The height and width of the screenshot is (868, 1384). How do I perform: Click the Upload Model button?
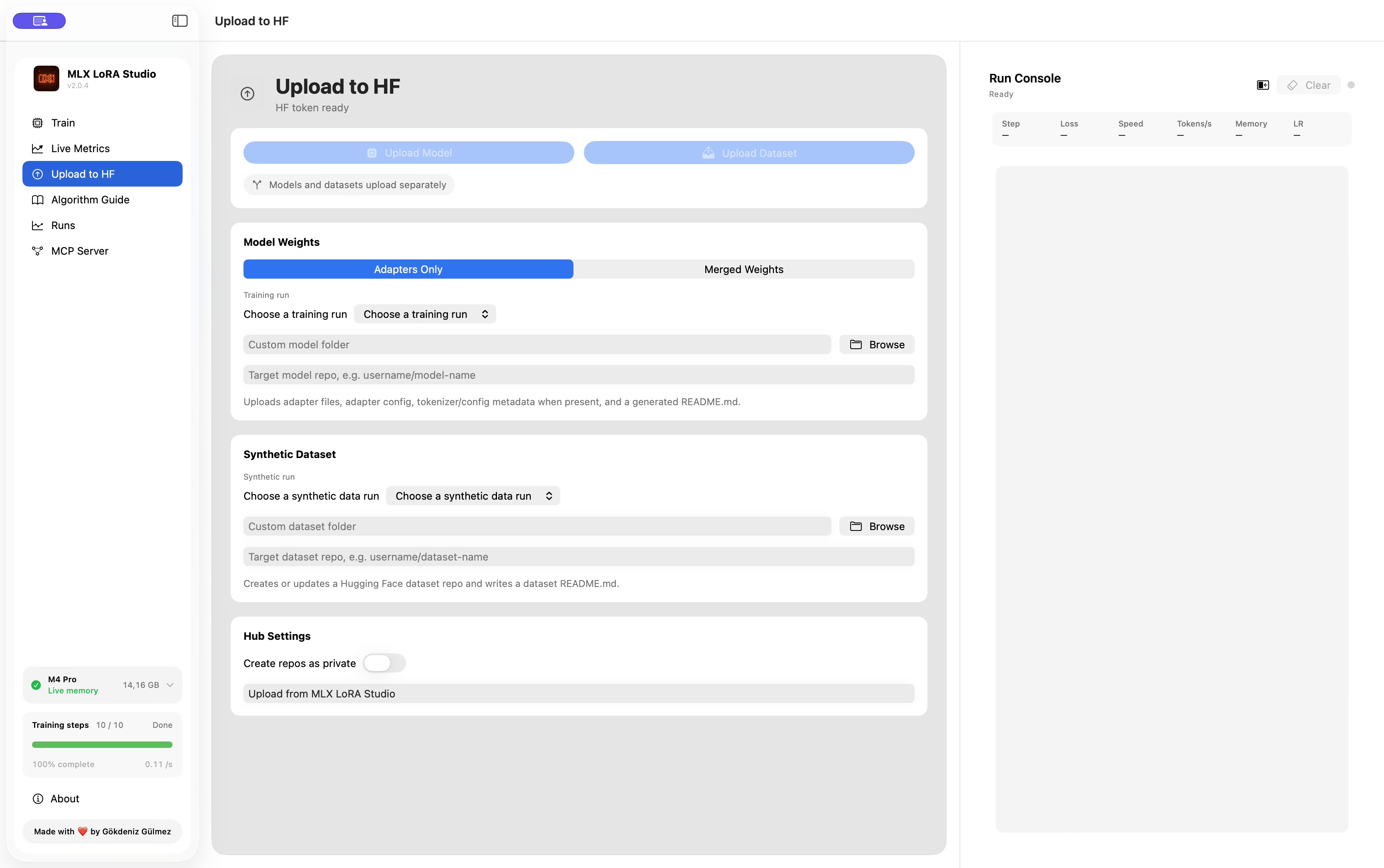click(409, 153)
